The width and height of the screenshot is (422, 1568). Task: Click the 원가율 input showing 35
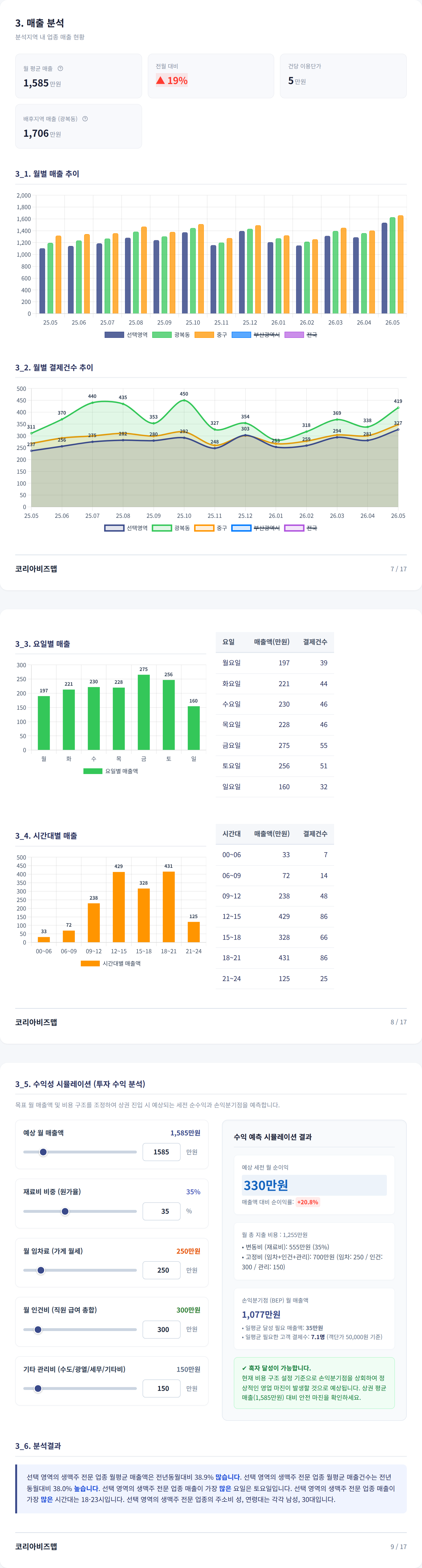(x=161, y=1211)
